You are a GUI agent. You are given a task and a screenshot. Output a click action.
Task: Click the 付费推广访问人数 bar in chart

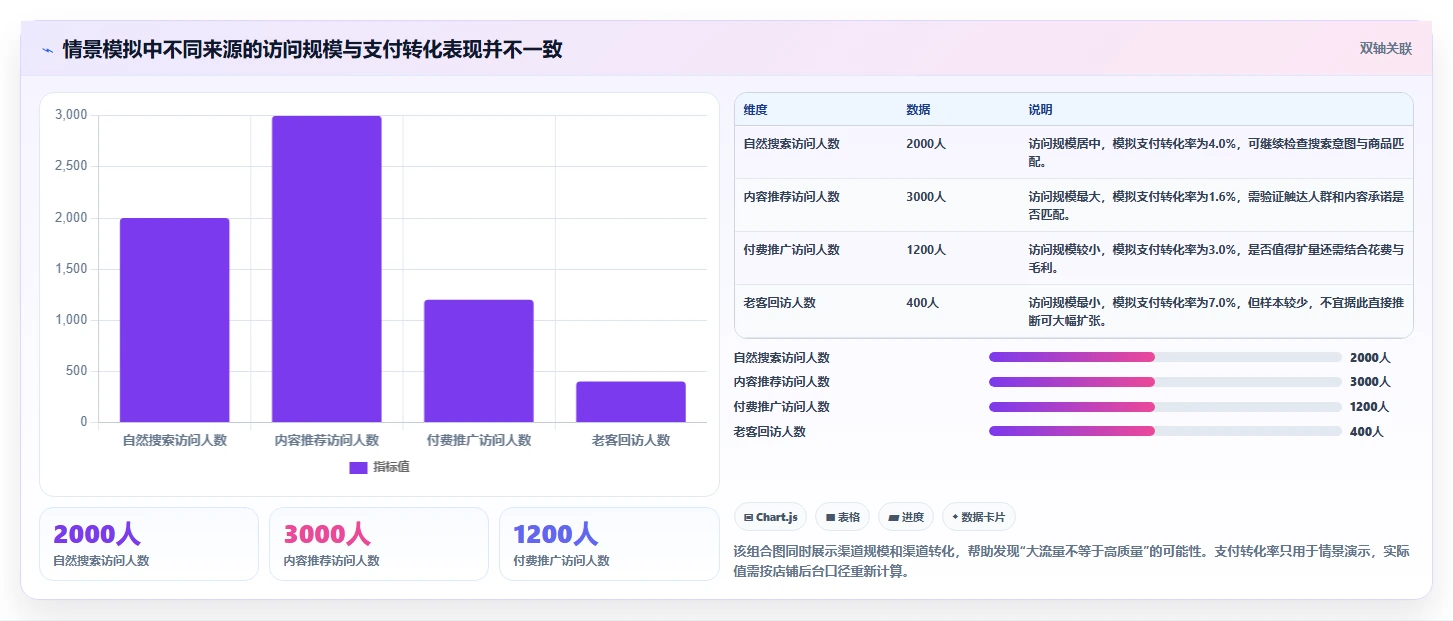click(479, 361)
